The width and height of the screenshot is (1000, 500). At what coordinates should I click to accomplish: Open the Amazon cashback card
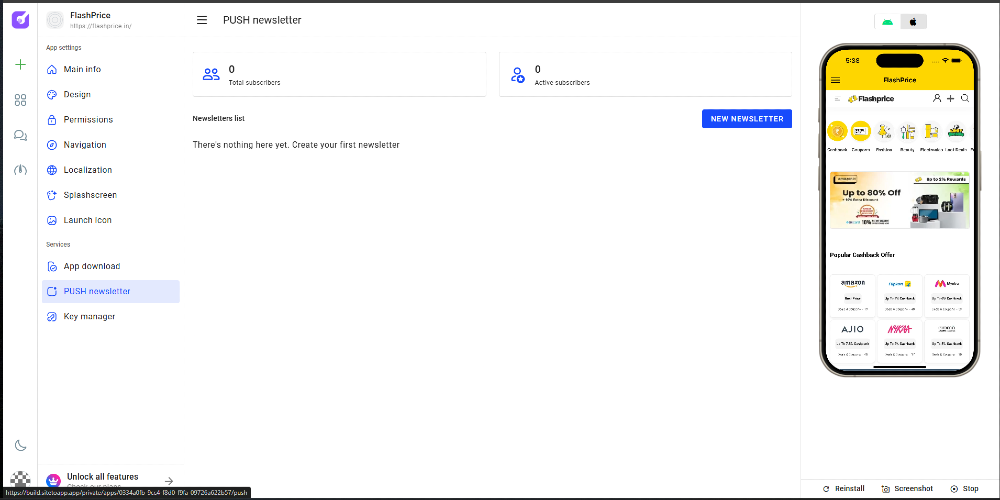pyautogui.click(x=853, y=296)
